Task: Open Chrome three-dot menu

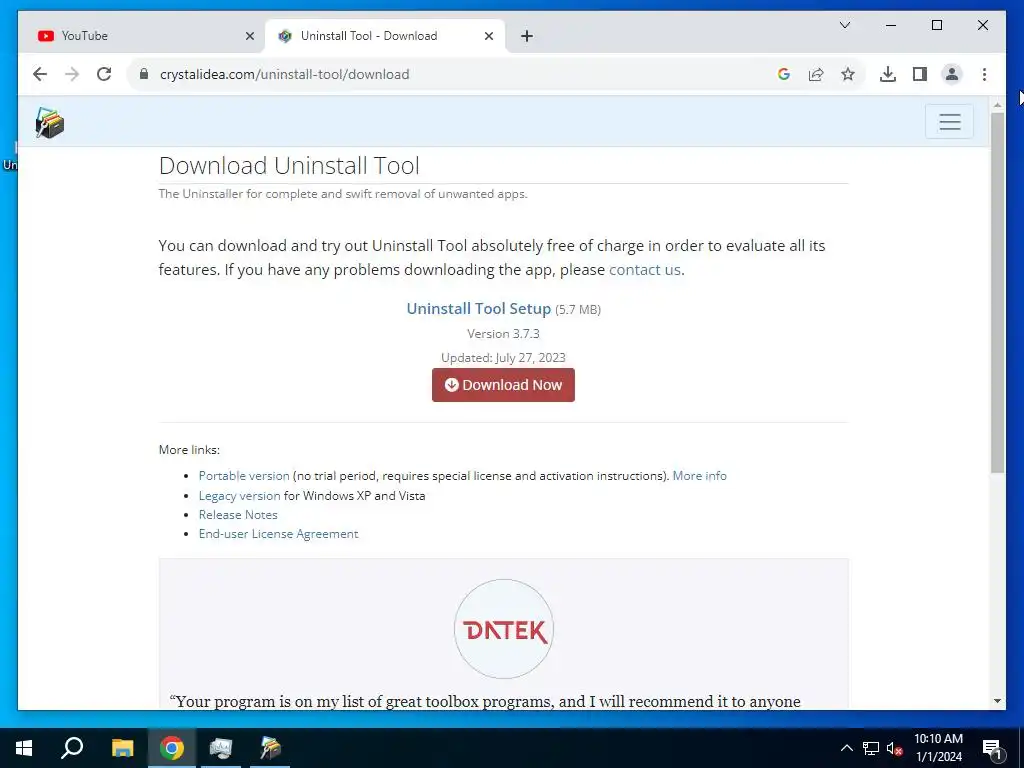Action: tap(984, 74)
